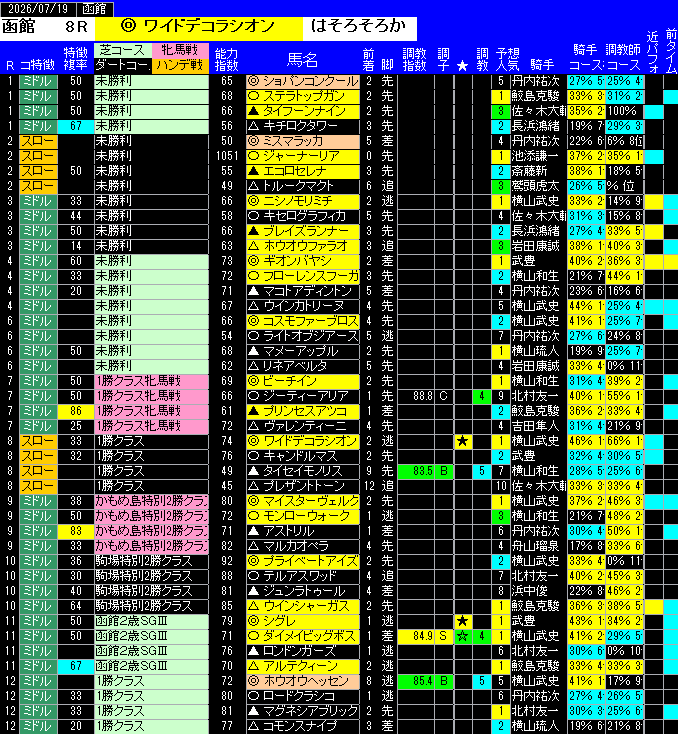The width and height of the screenshot is (678, 734).
Task: Click the black star in ワイドデコラシオン row
Action: pyautogui.click(x=463, y=441)
